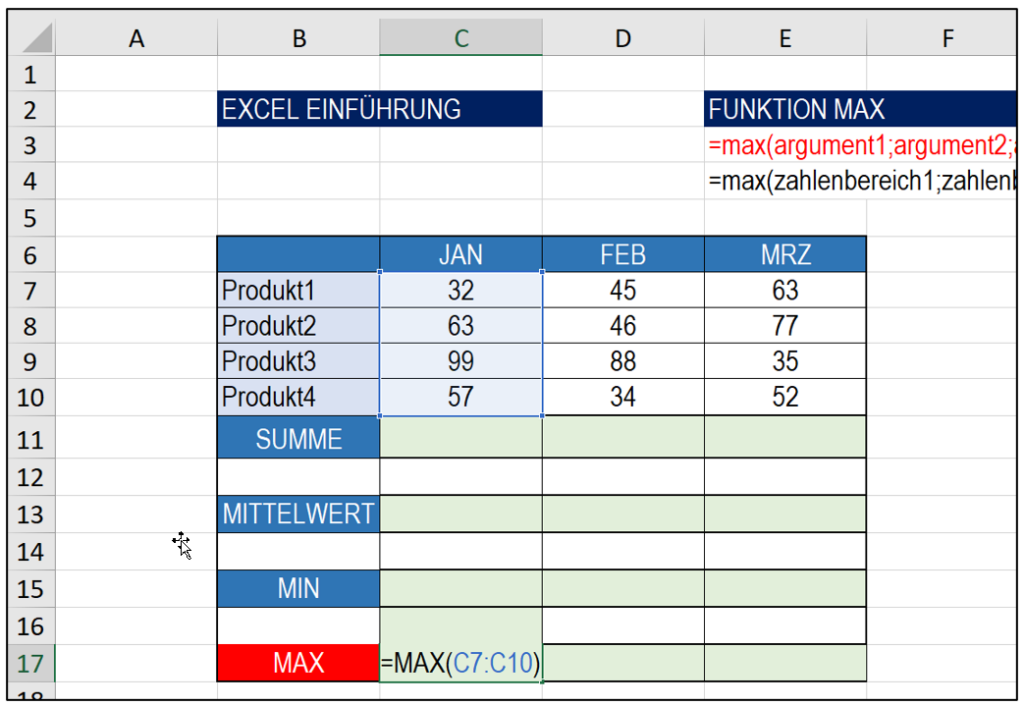Click the 'EXCEL EINFÜHRUNG' title cell

(379, 109)
